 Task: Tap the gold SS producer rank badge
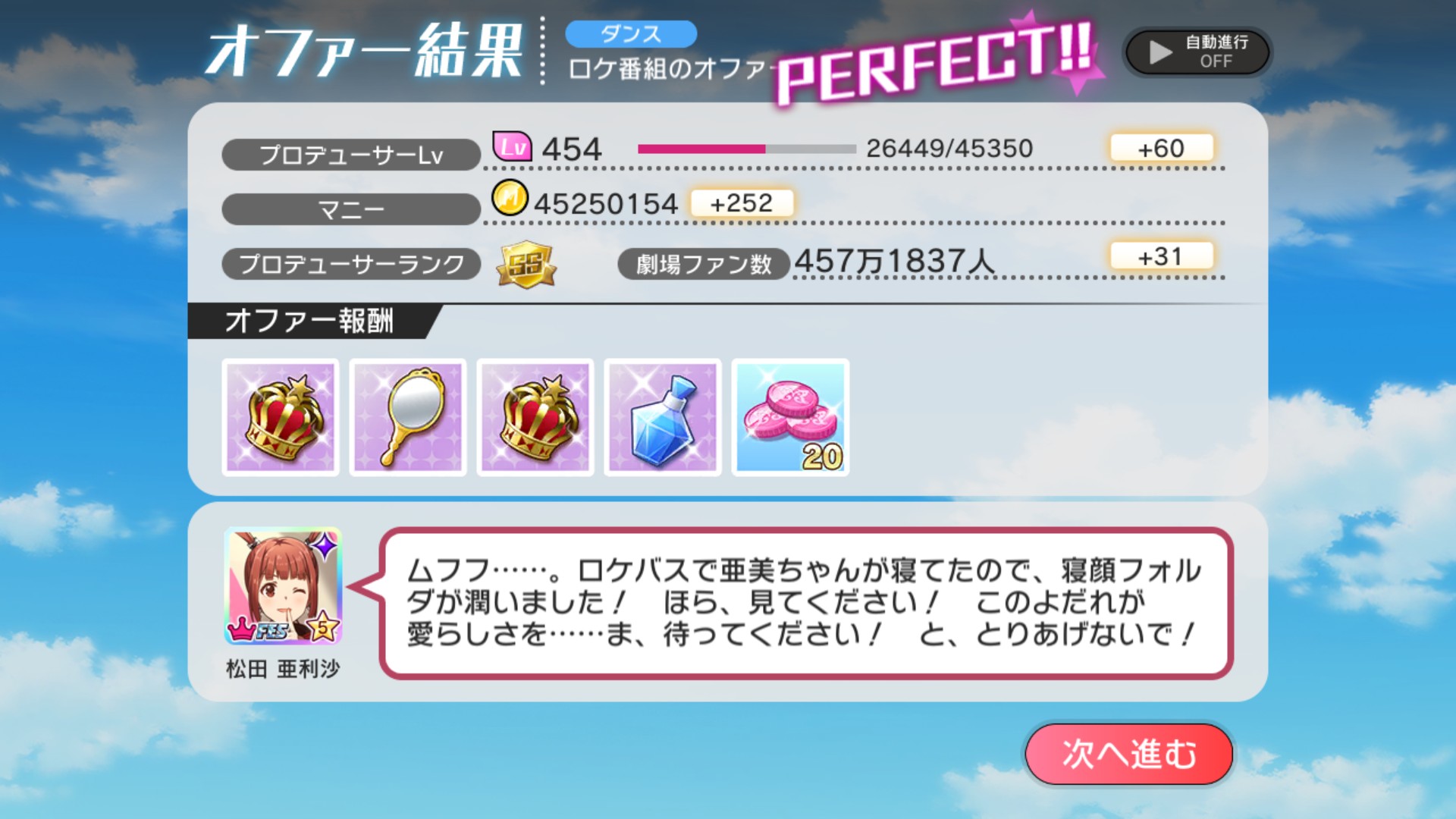coord(526,264)
